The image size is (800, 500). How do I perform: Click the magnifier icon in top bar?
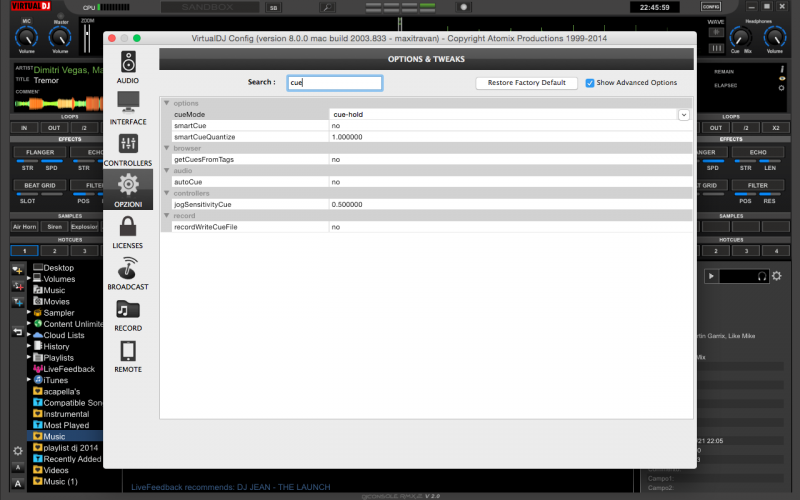[x=327, y=7]
